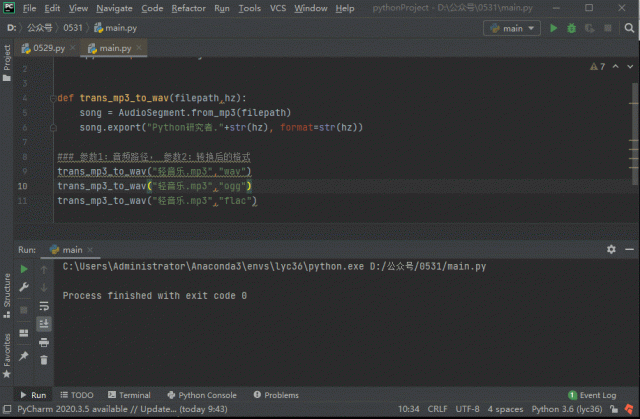Open Search Everywhere magnifier icon
Viewport: 640px width, 419px height.
pos(630,28)
